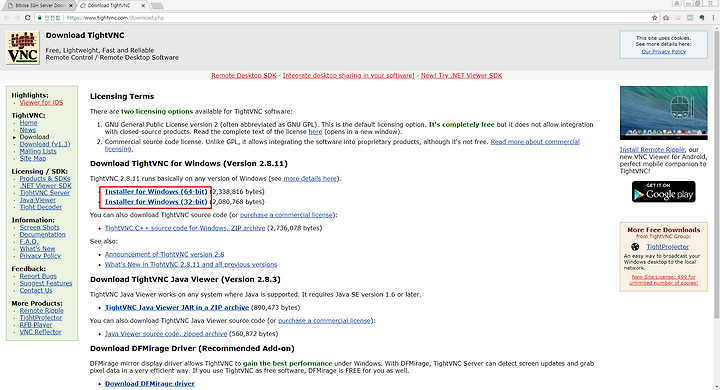
Task: Open Contact Us sidebar link
Action: click(x=36, y=290)
